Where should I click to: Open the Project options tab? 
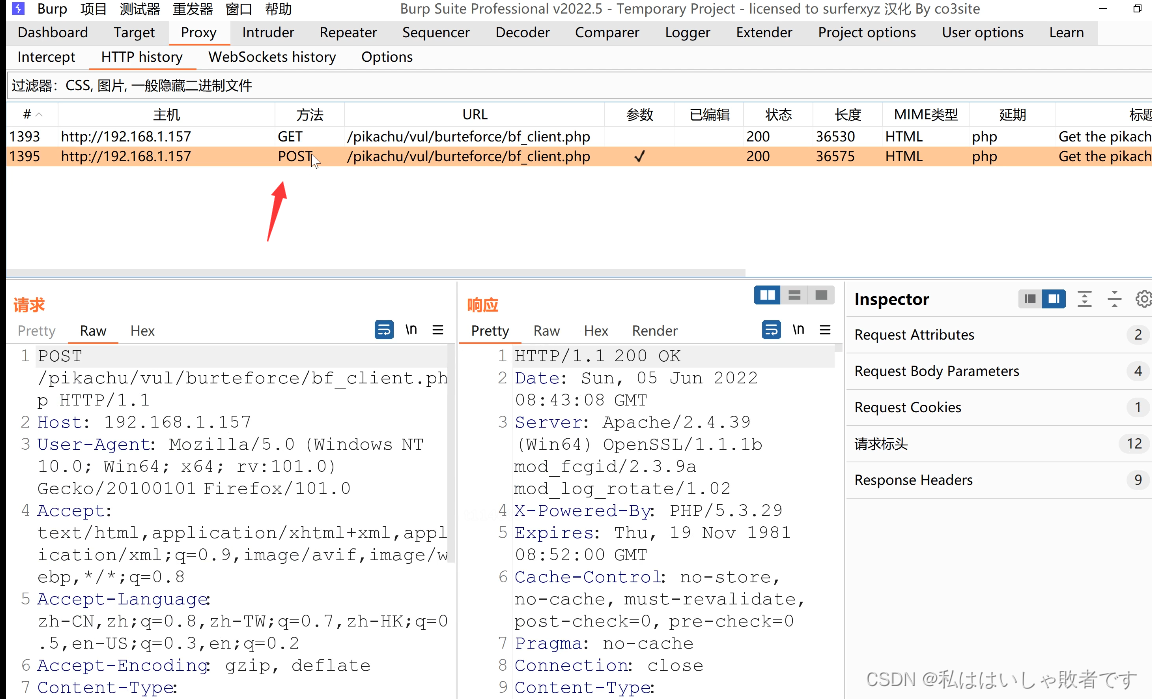tap(867, 32)
